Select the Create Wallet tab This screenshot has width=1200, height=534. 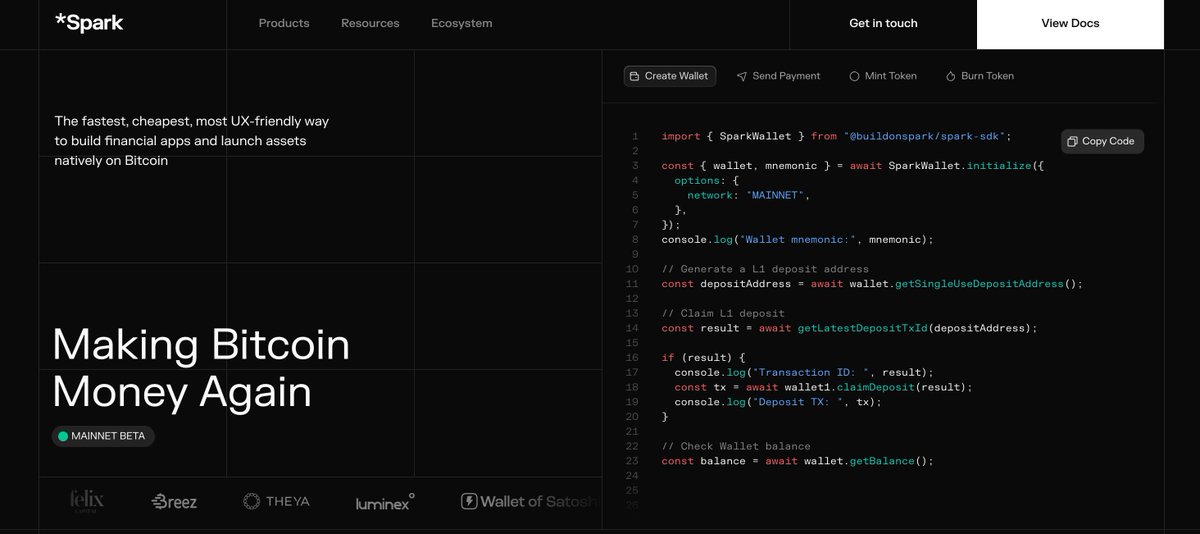669,76
